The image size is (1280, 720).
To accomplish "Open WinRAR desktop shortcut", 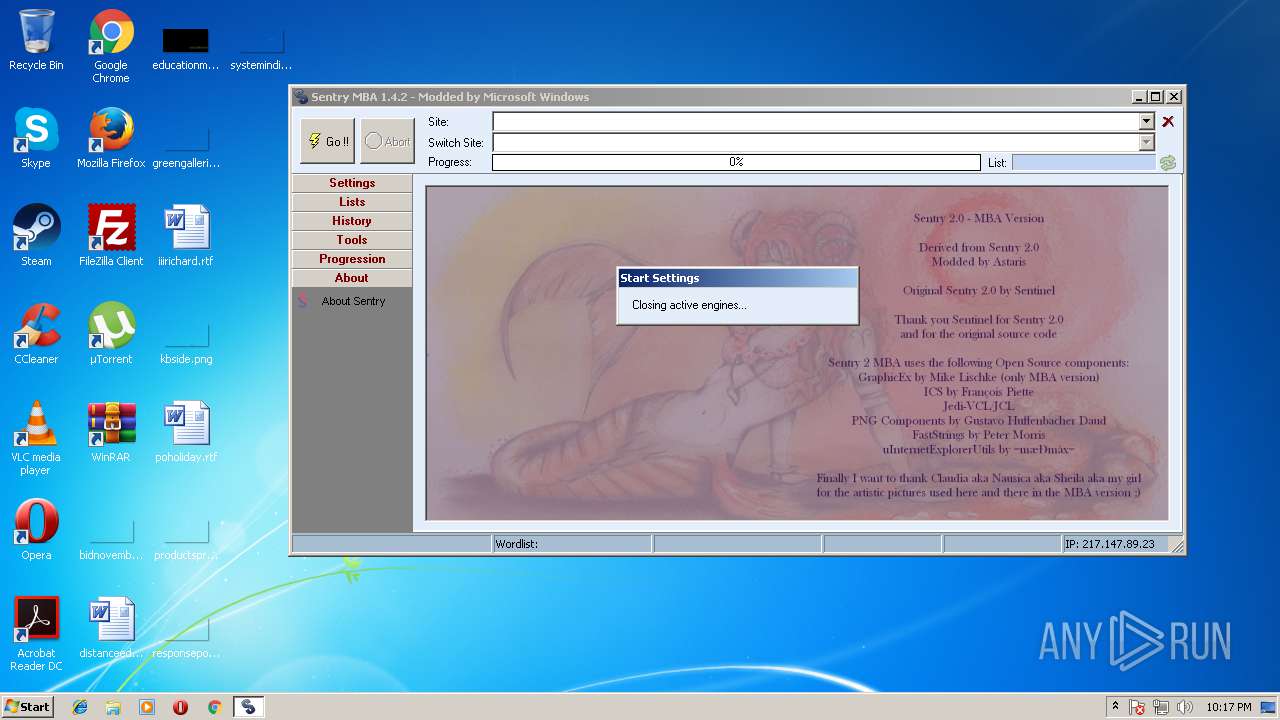I will (x=111, y=432).
